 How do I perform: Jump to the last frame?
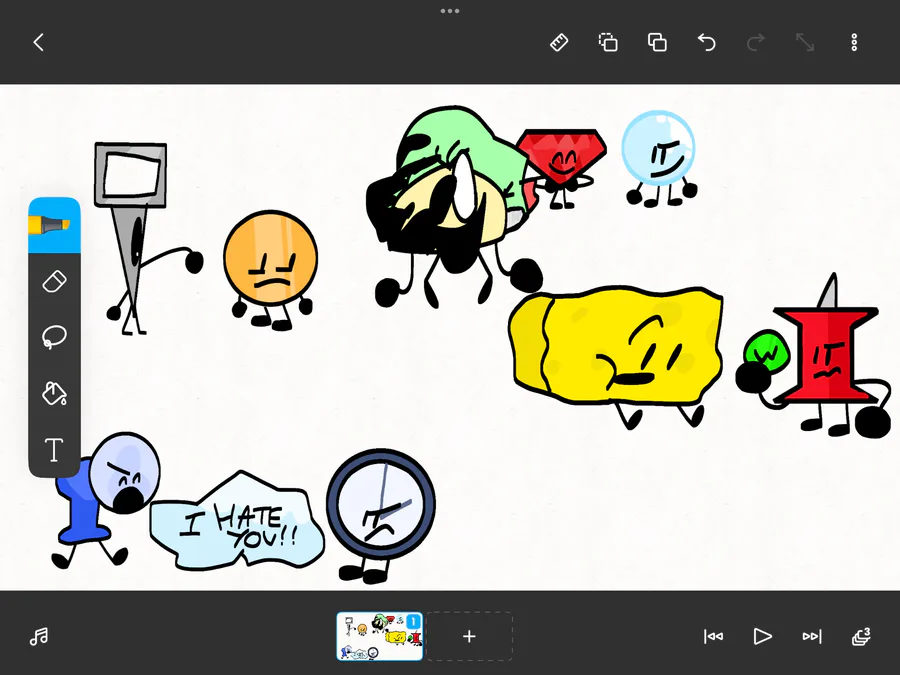point(812,637)
